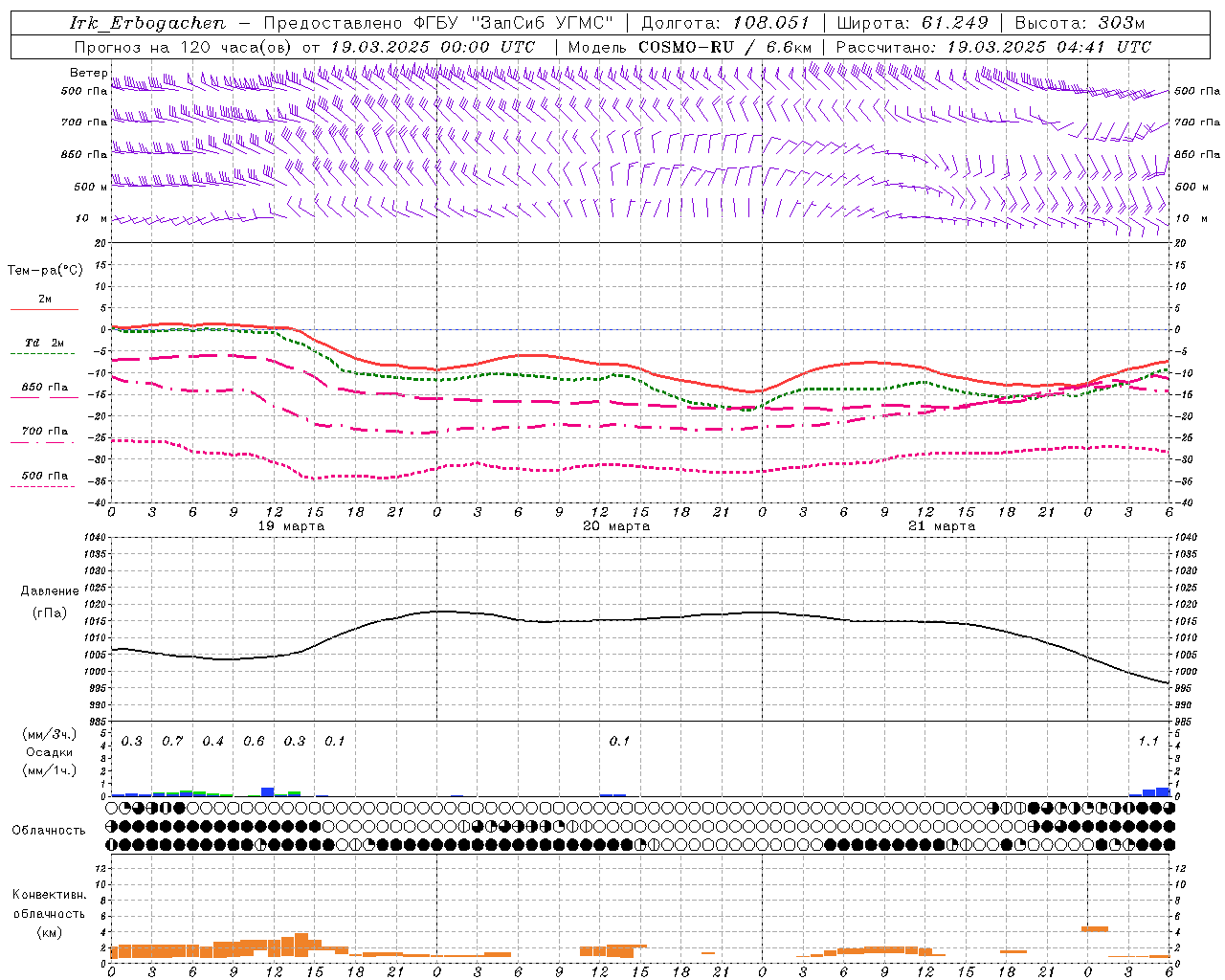Image resolution: width=1225 pixels, height=980 pixels.
Task: Click the left 500 м wind level label
Action: (91, 187)
